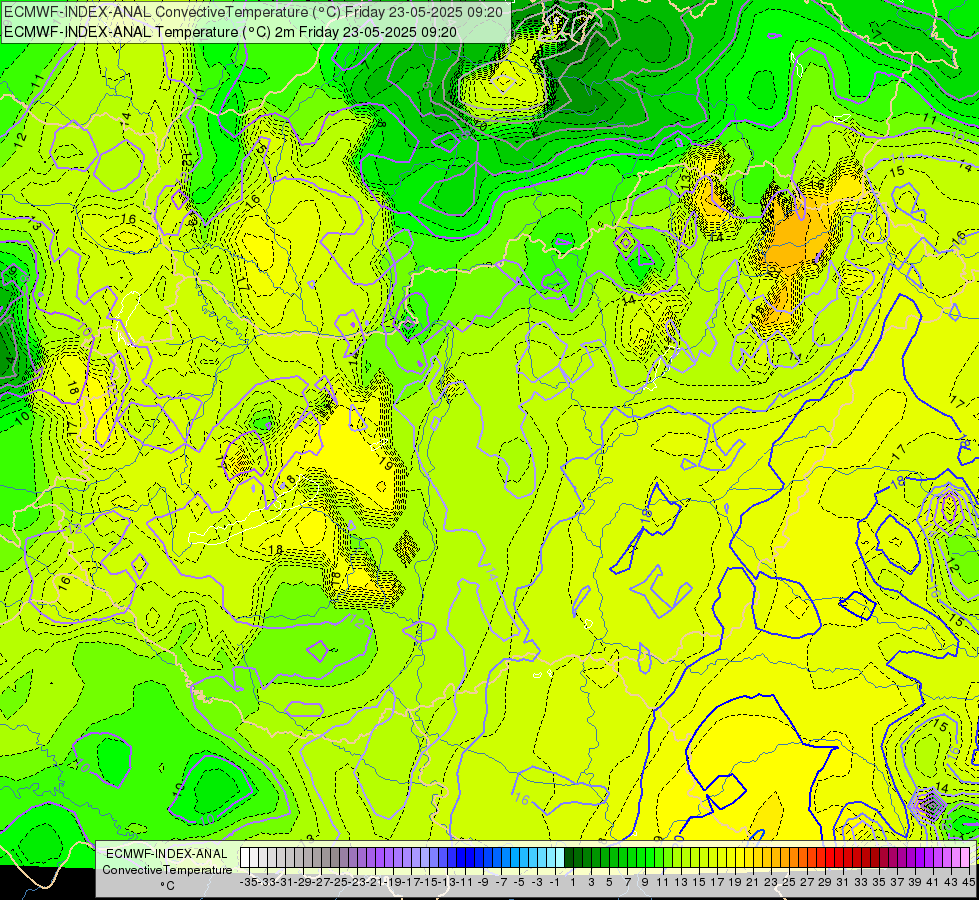Pick the purple swatch above 39

(x=911, y=858)
